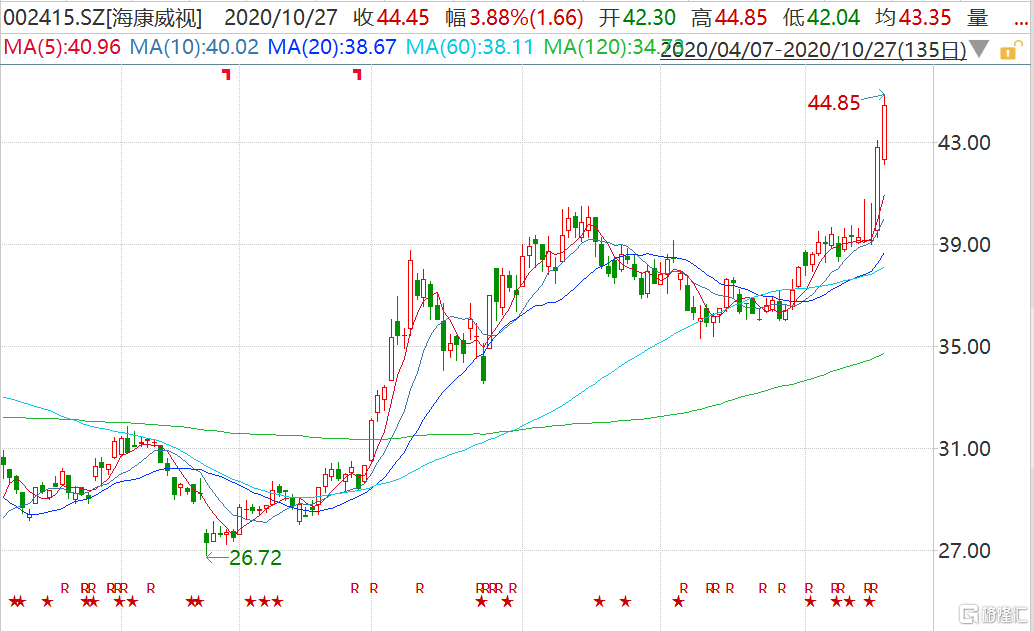Click the latest tall red candlestick
Viewport: 1034px width, 631px height.
coord(885,133)
